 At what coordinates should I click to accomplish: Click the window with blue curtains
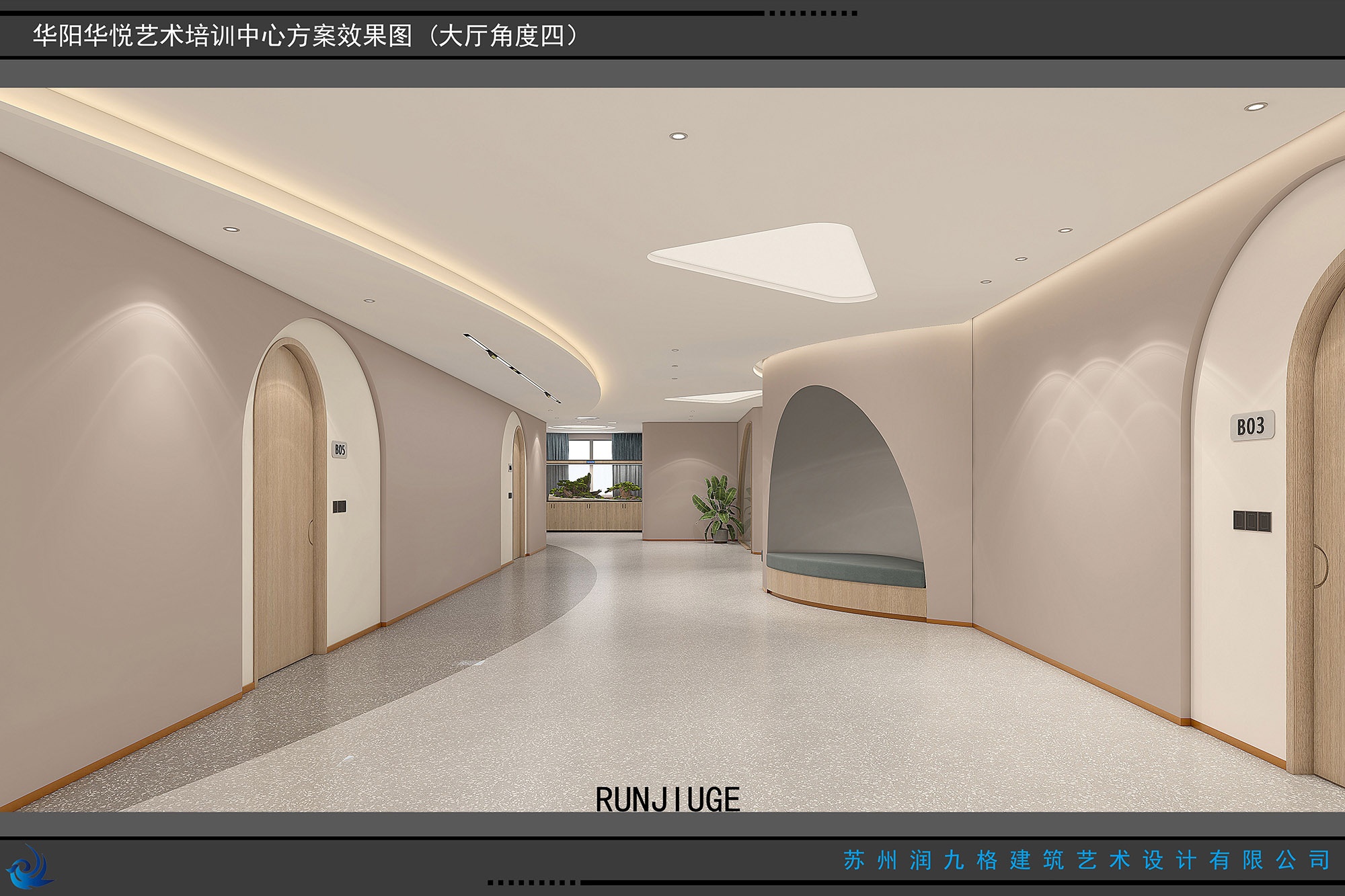tap(594, 454)
